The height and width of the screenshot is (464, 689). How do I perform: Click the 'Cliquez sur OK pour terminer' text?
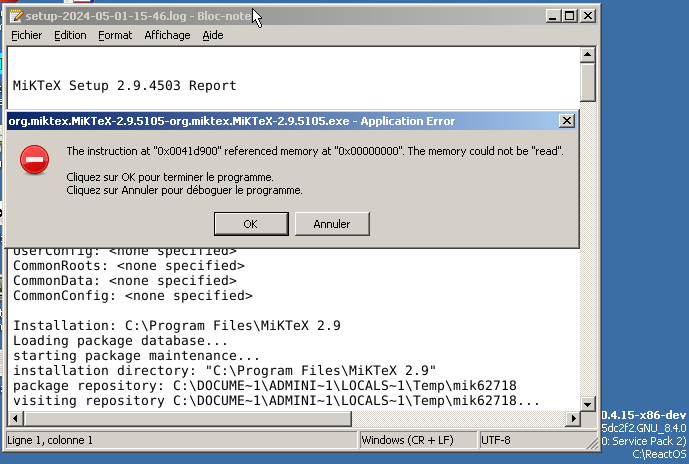170,177
